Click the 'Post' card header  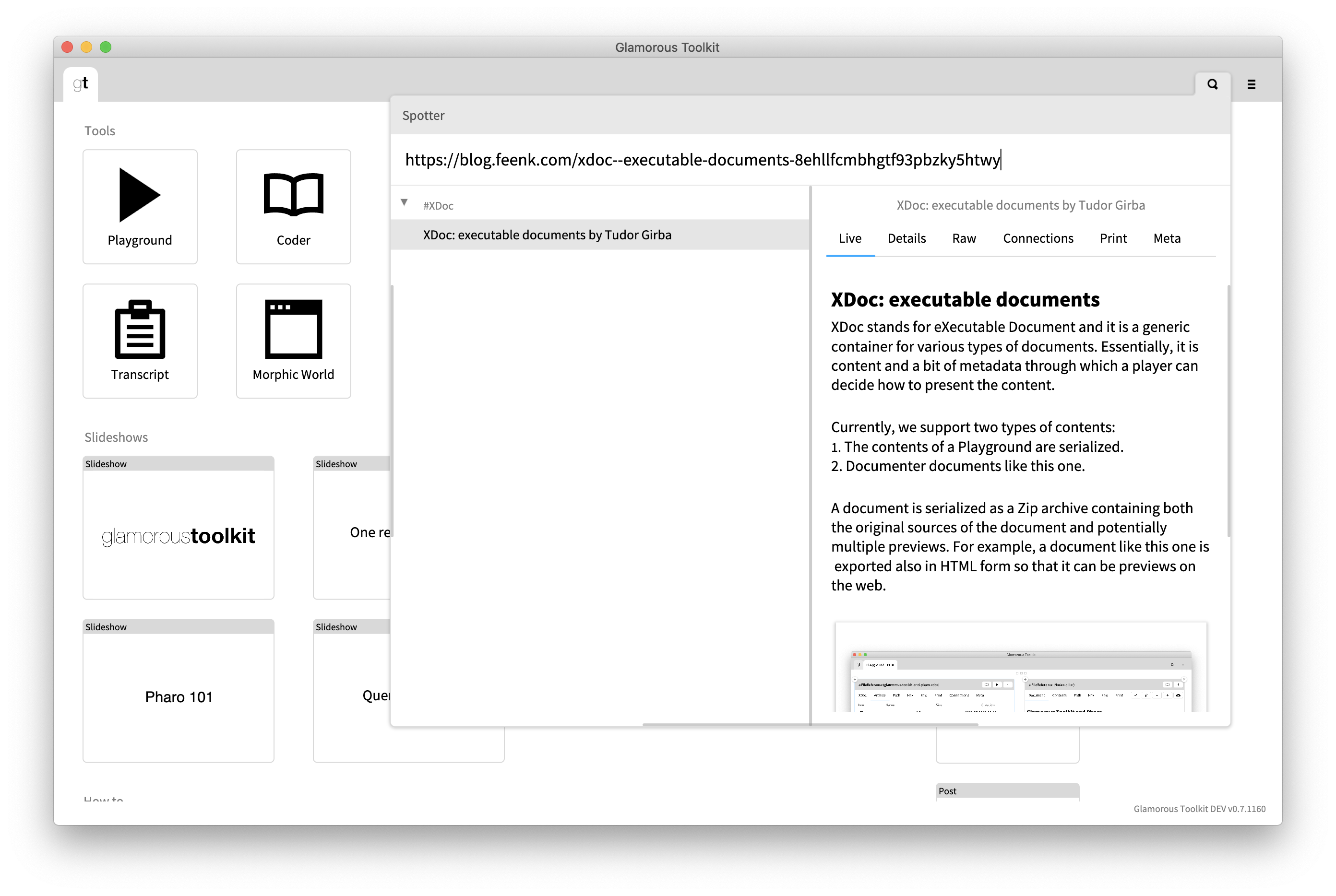click(x=1007, y=791)
